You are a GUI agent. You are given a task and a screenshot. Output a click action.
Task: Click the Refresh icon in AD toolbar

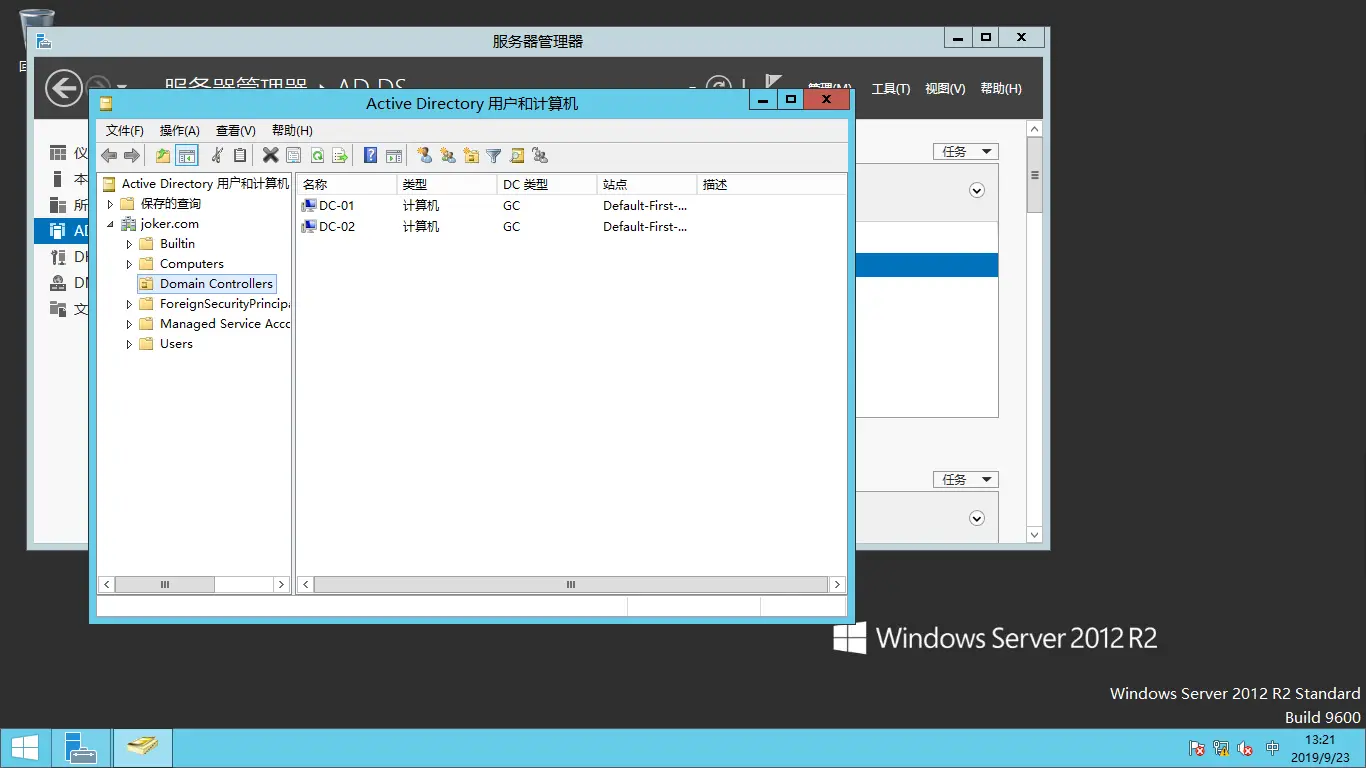coord(317,155)
